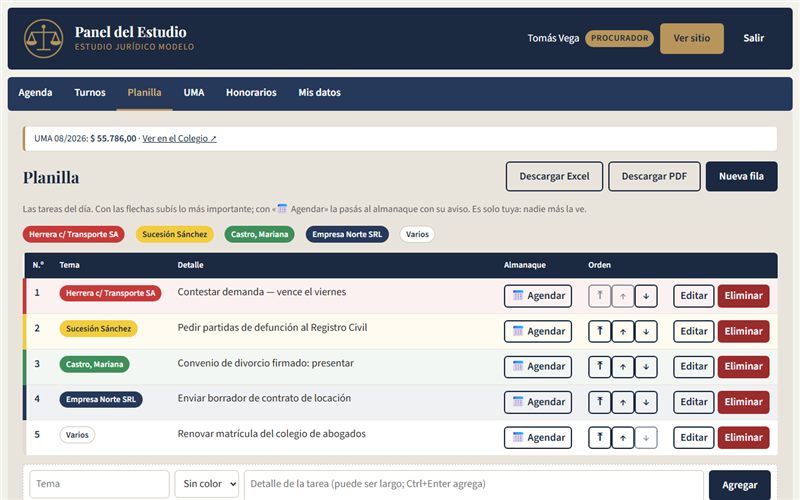Click the Ver sitio button
The height and width of the screenshot is (500, 800).
pos(692,38)
